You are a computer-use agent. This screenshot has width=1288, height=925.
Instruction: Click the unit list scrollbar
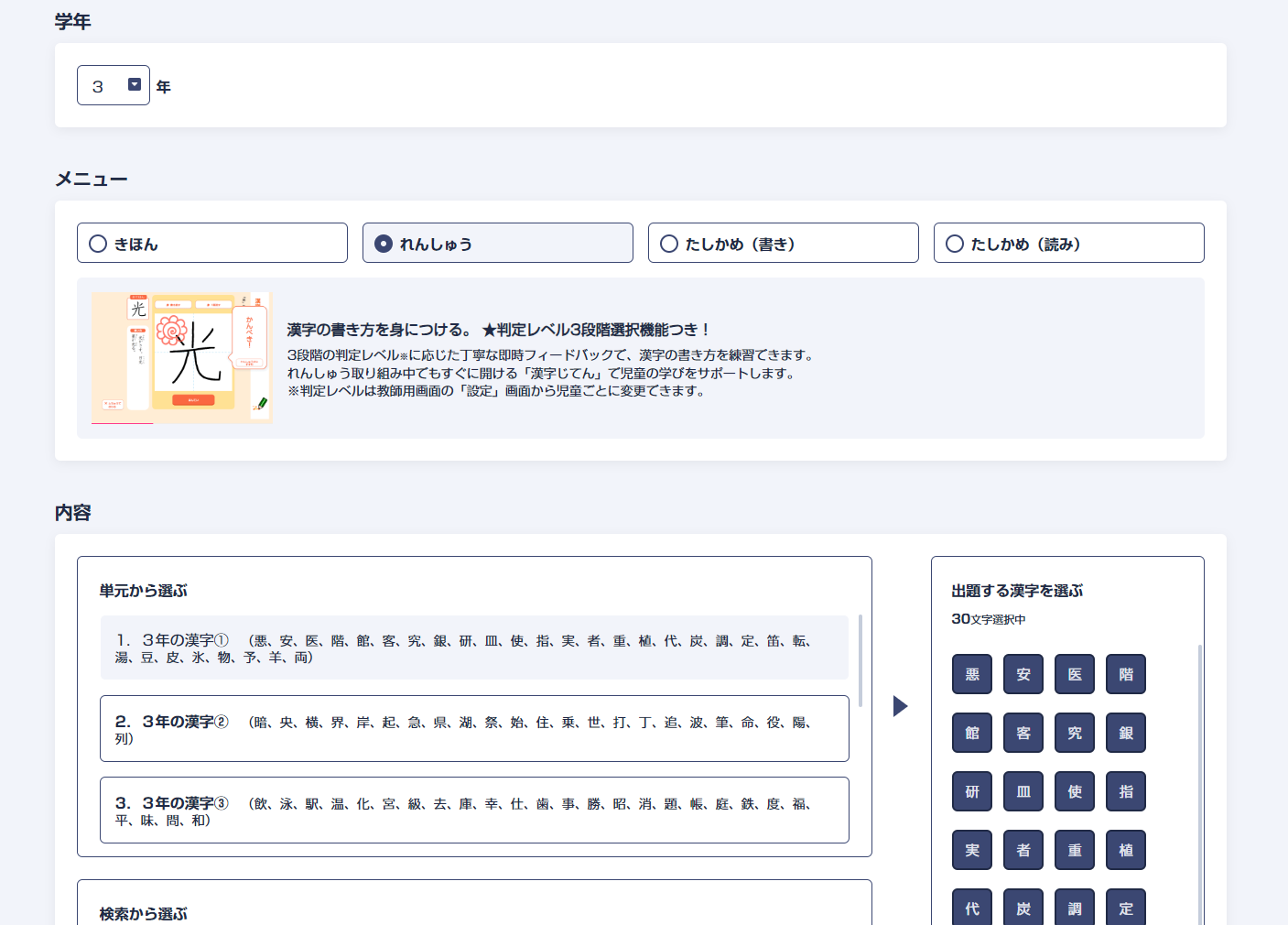click(860, 659)
